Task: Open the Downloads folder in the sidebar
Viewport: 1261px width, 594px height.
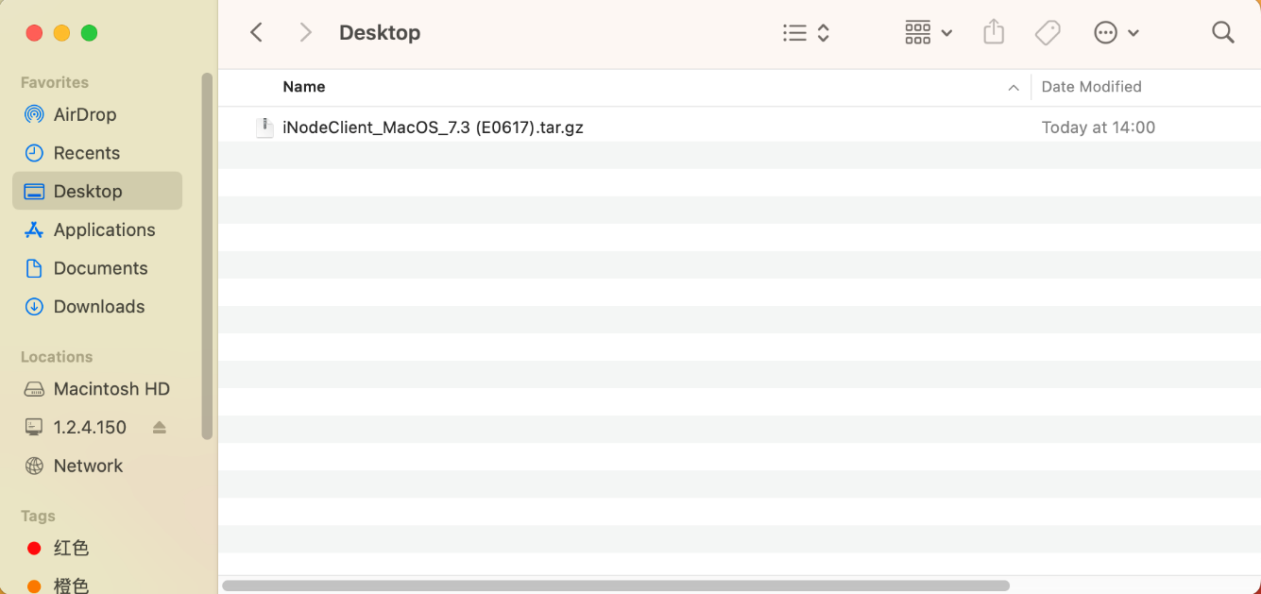Action: point(97,307)
